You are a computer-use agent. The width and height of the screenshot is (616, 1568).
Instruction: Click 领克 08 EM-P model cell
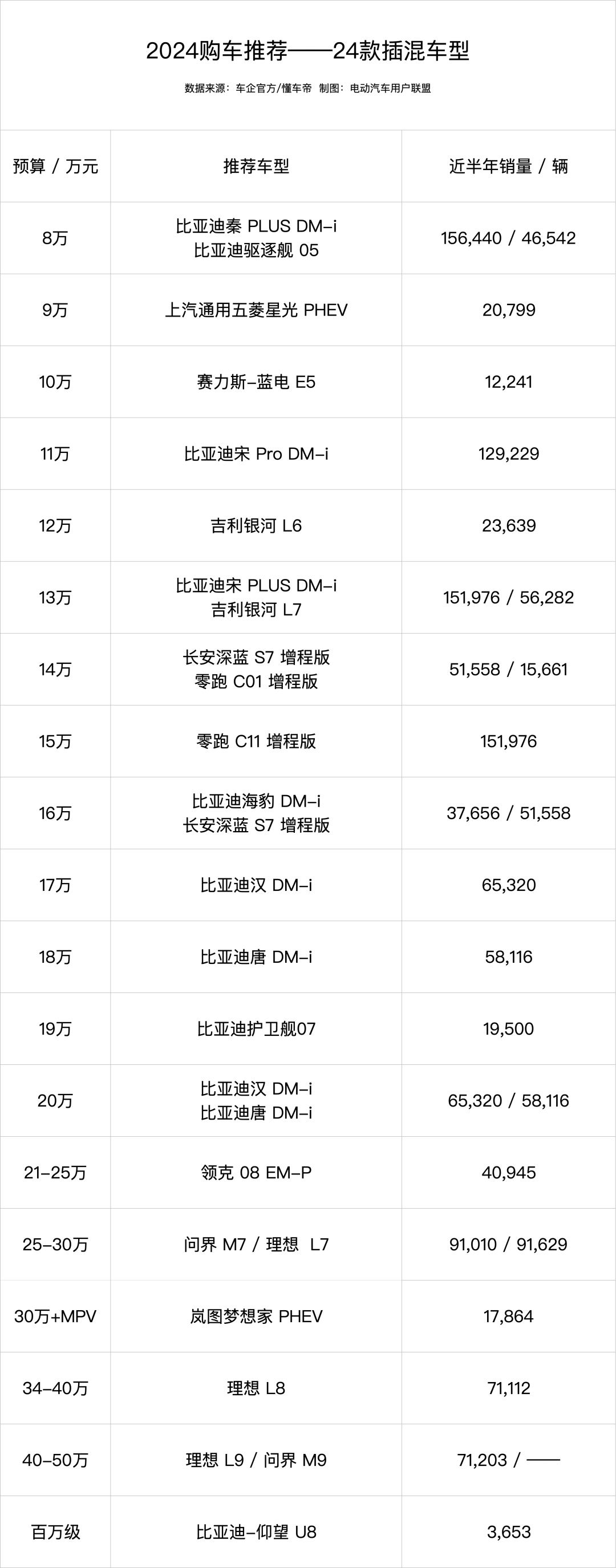pos(256,1172)
